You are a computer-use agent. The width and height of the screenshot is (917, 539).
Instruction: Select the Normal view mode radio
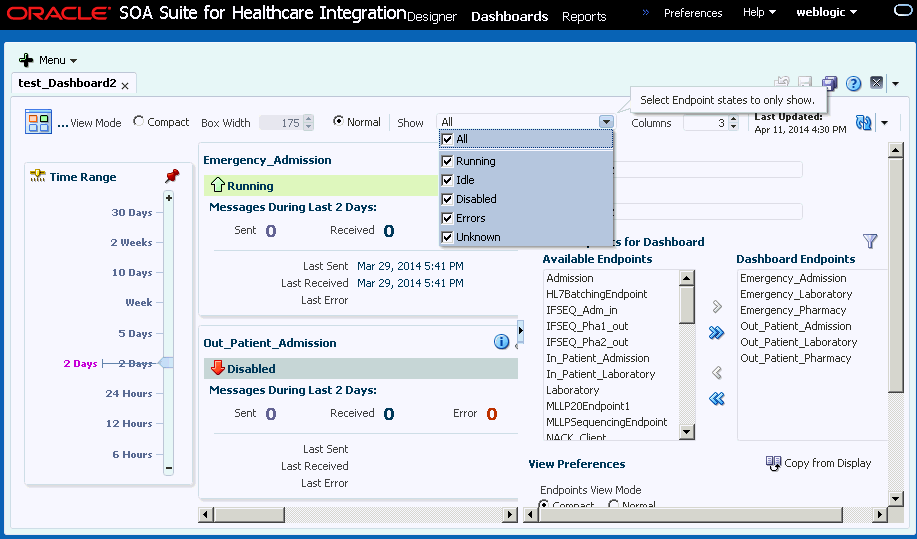338,121
